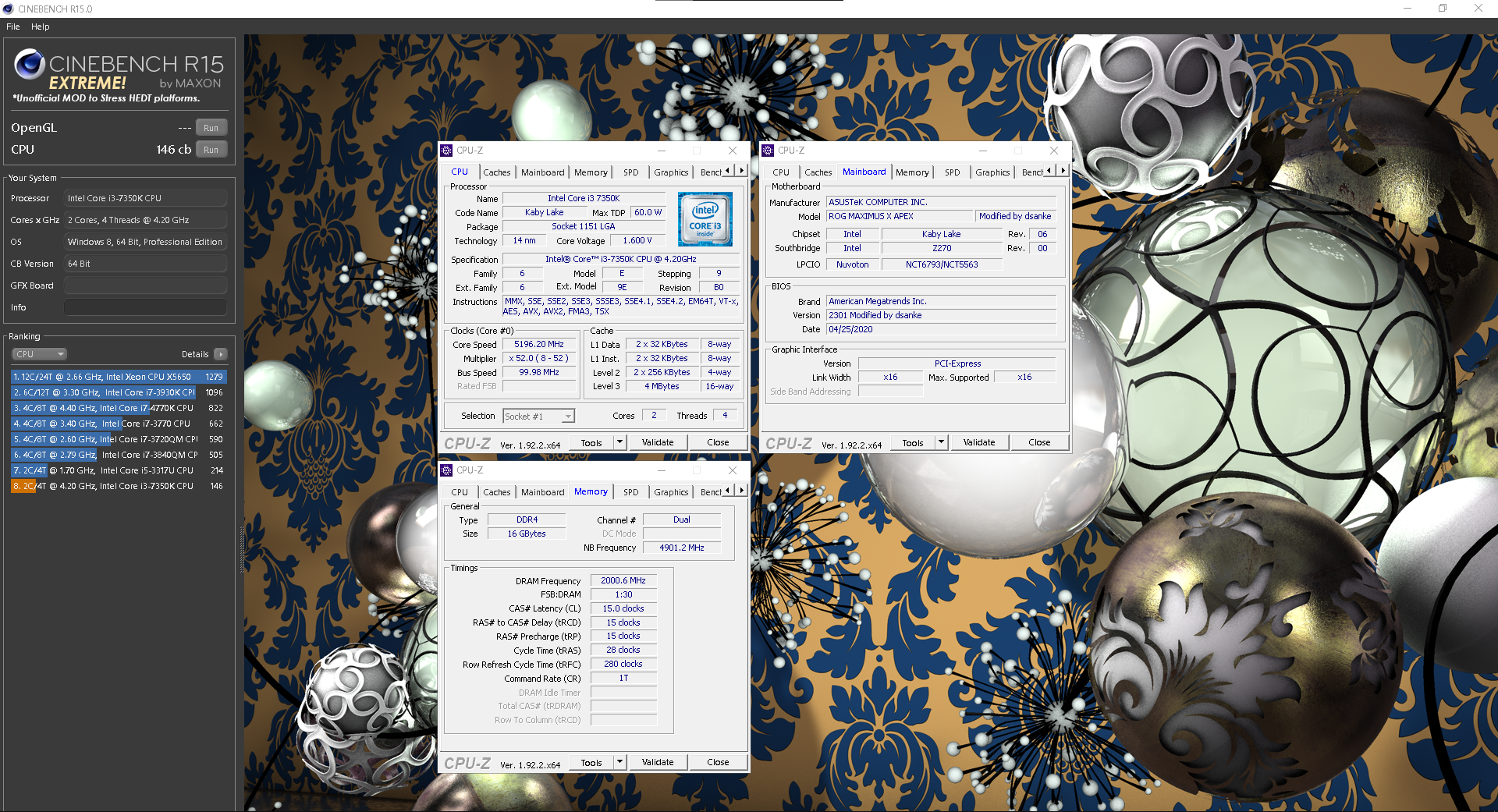Open the File menu
This screenshot has height=812, width=1498.
13,27
